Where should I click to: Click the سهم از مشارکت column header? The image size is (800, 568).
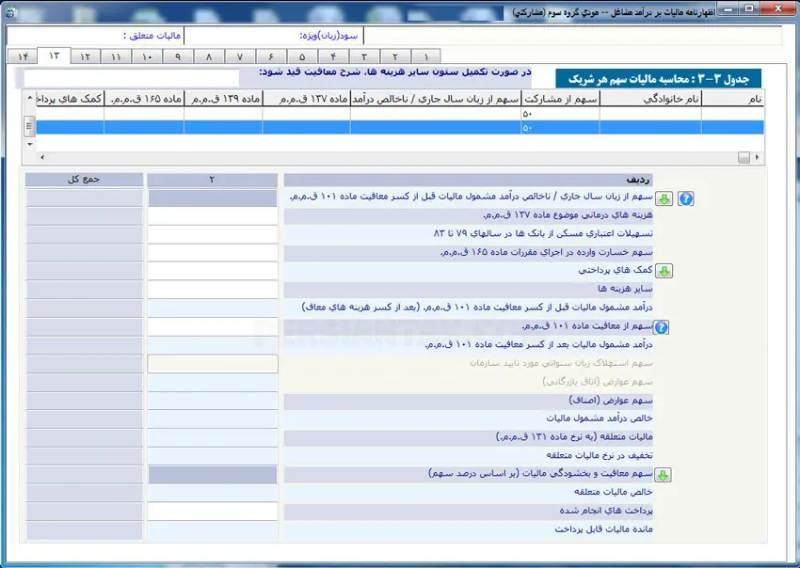pyautogui.click(x=560, y=99)
